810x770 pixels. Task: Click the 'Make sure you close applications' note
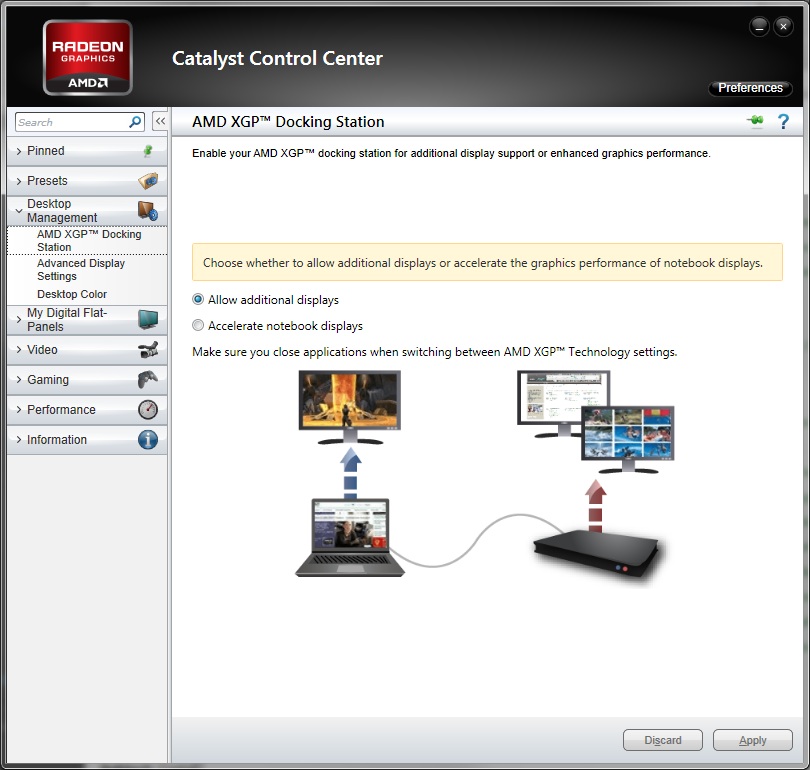(434, 352)
